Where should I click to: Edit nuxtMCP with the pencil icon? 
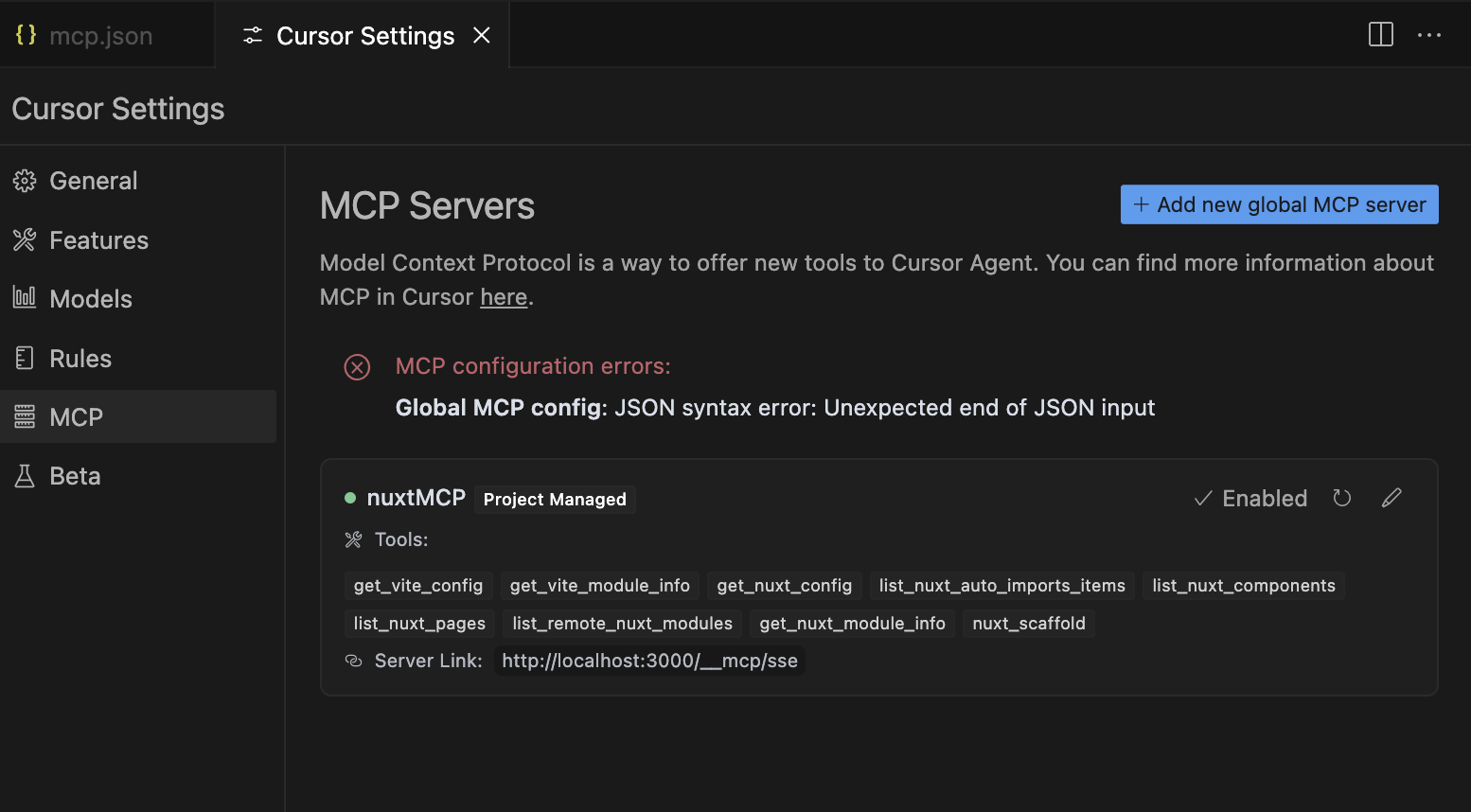[1391, 497]
